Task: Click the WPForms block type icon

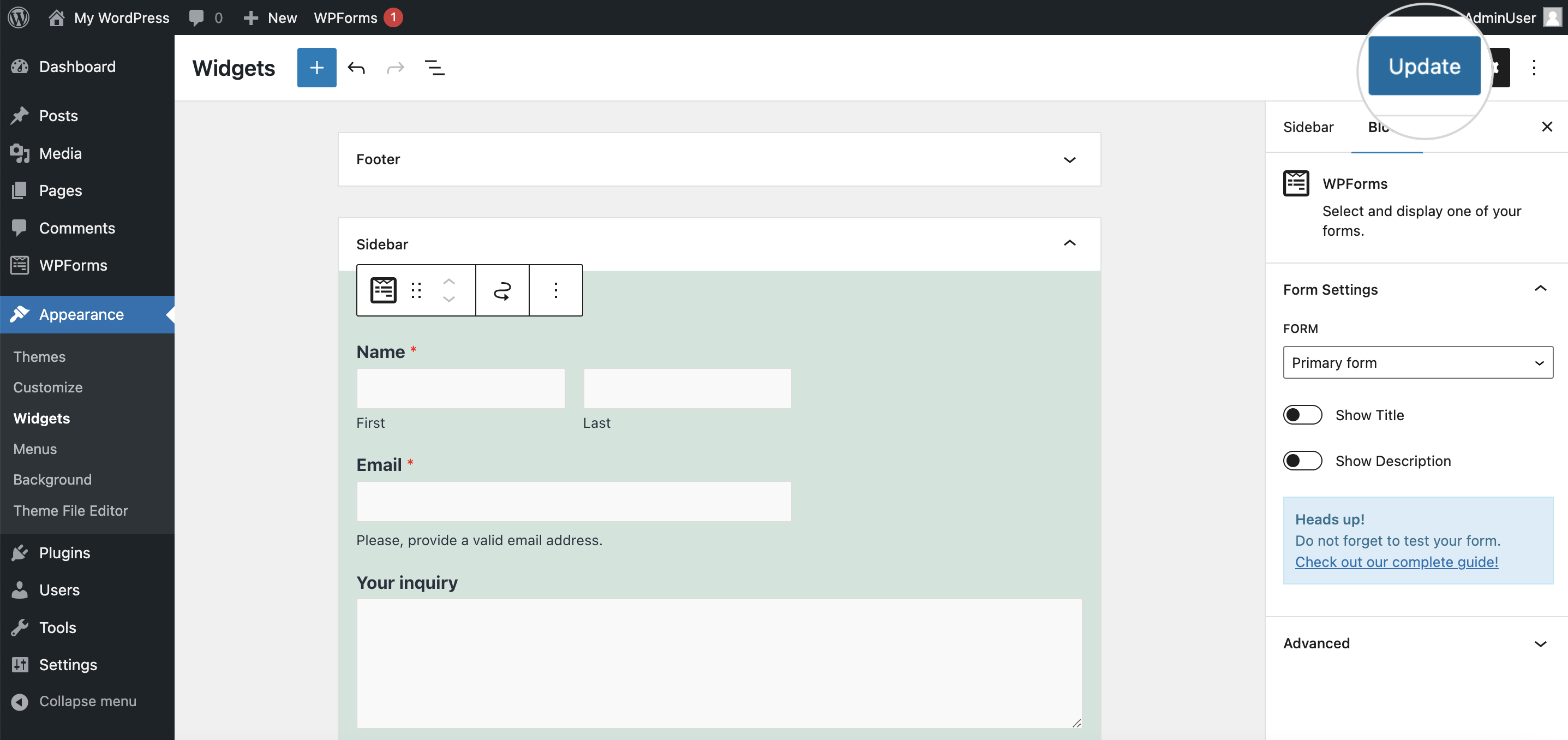Action: (x=384, y=290)
